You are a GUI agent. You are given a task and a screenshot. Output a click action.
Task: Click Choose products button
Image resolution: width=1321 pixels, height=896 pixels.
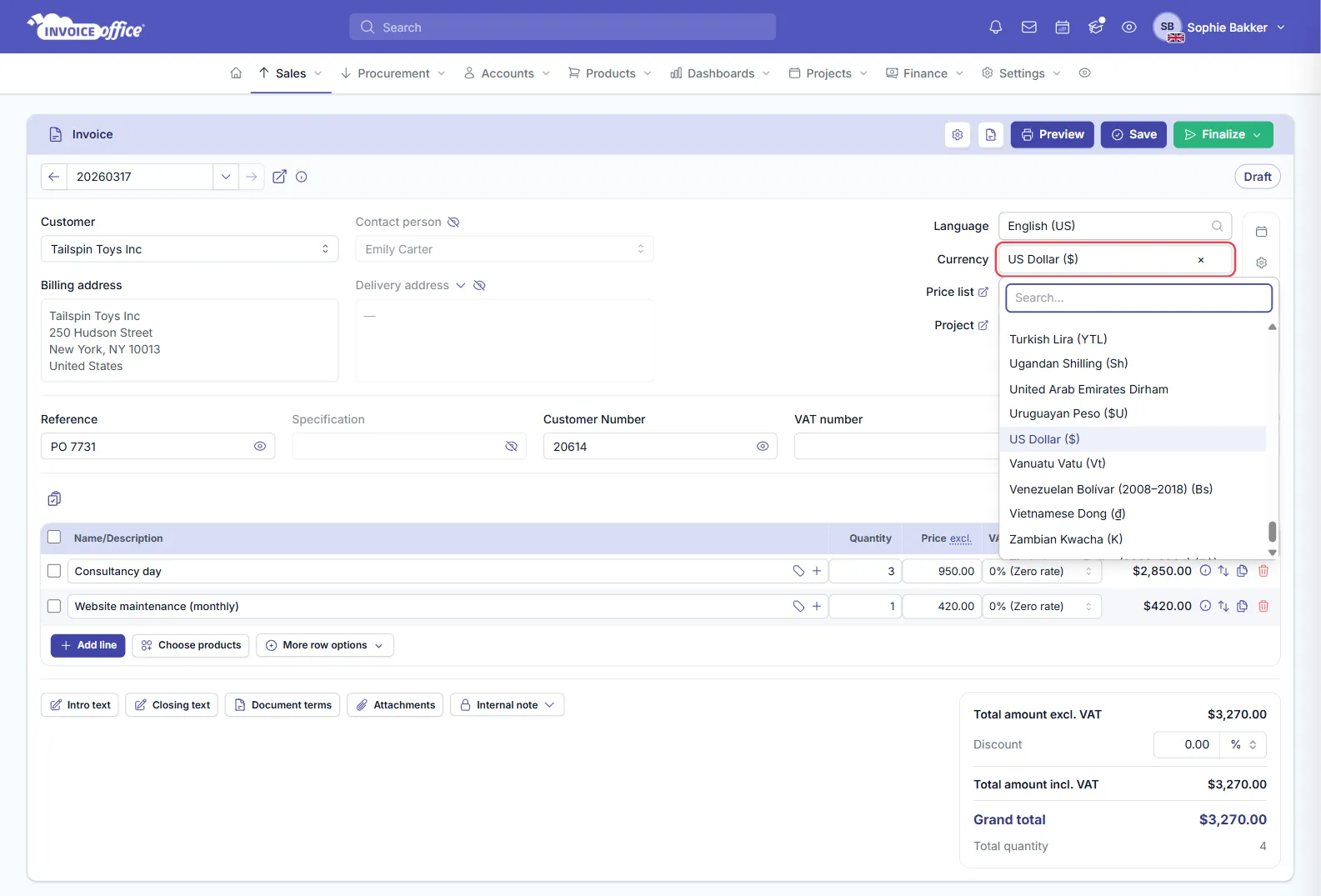pyautogui.click(x=191, y=645)
